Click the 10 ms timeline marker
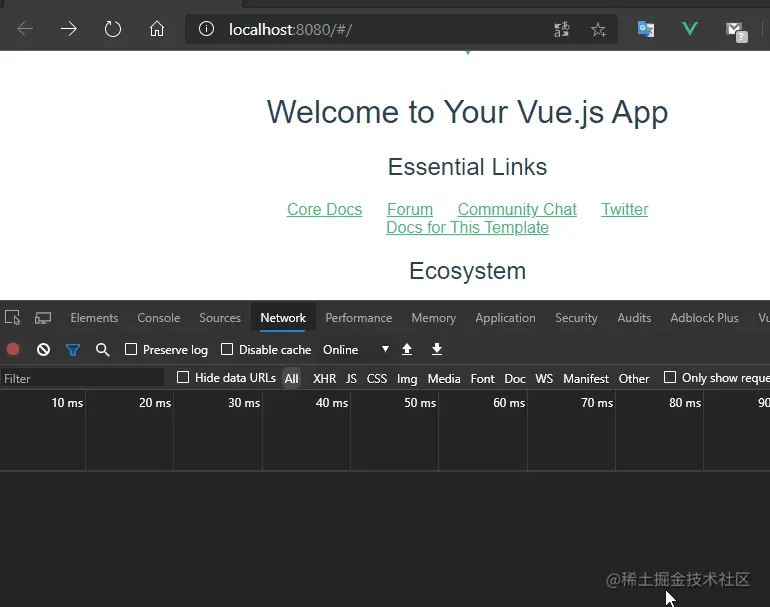 tap(67, 403)
